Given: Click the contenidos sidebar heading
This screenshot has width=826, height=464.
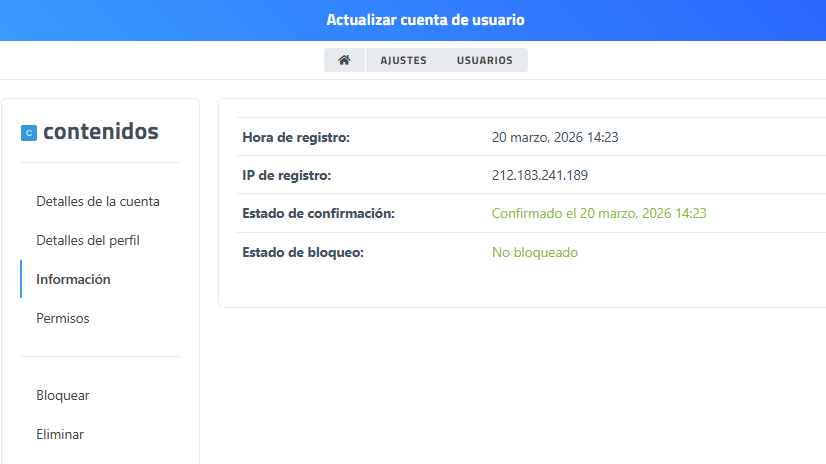Looking at the screenshot, I should tap(100, 131).
